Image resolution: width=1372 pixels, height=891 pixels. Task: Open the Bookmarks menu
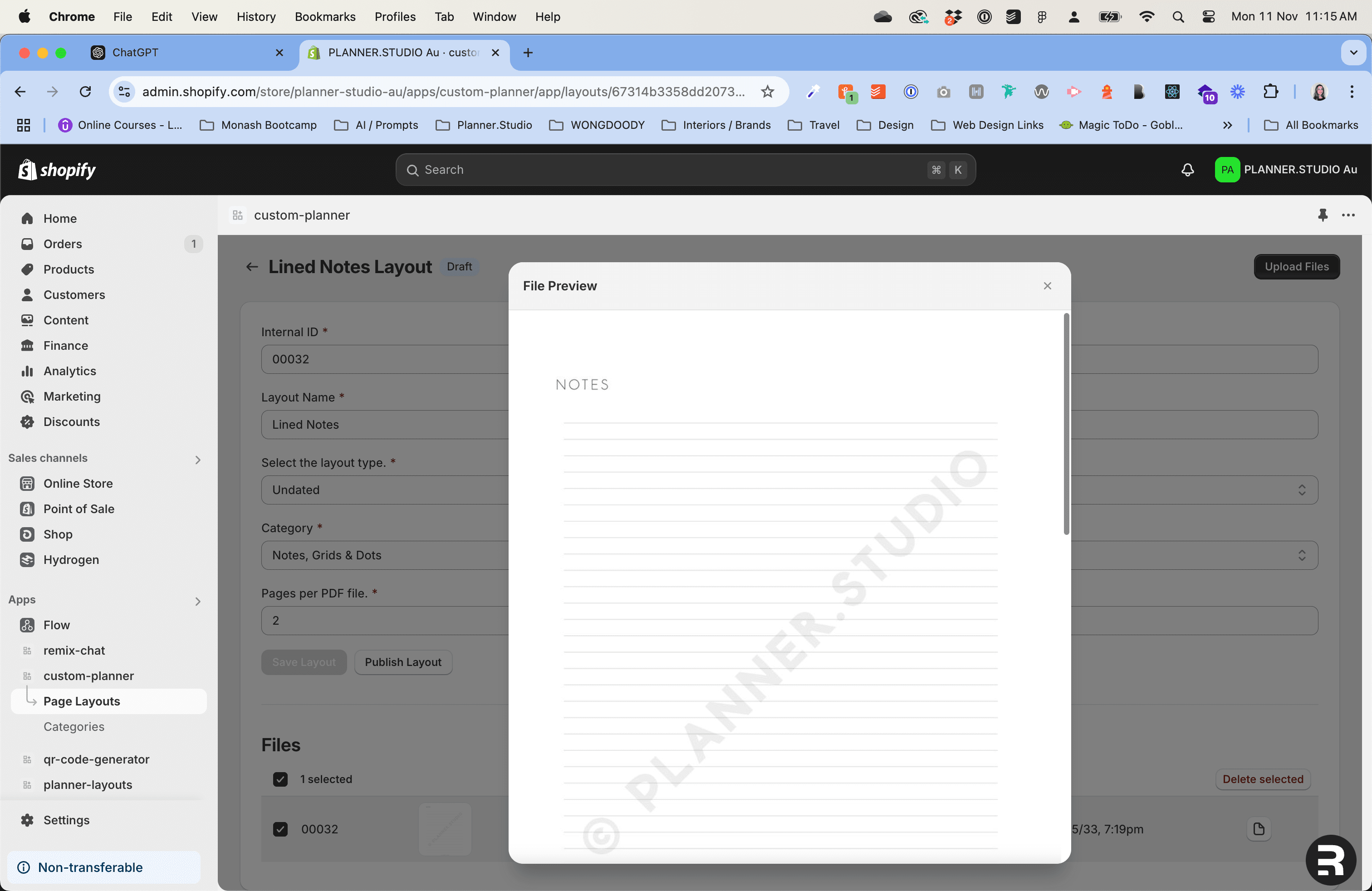click(325, 17)
